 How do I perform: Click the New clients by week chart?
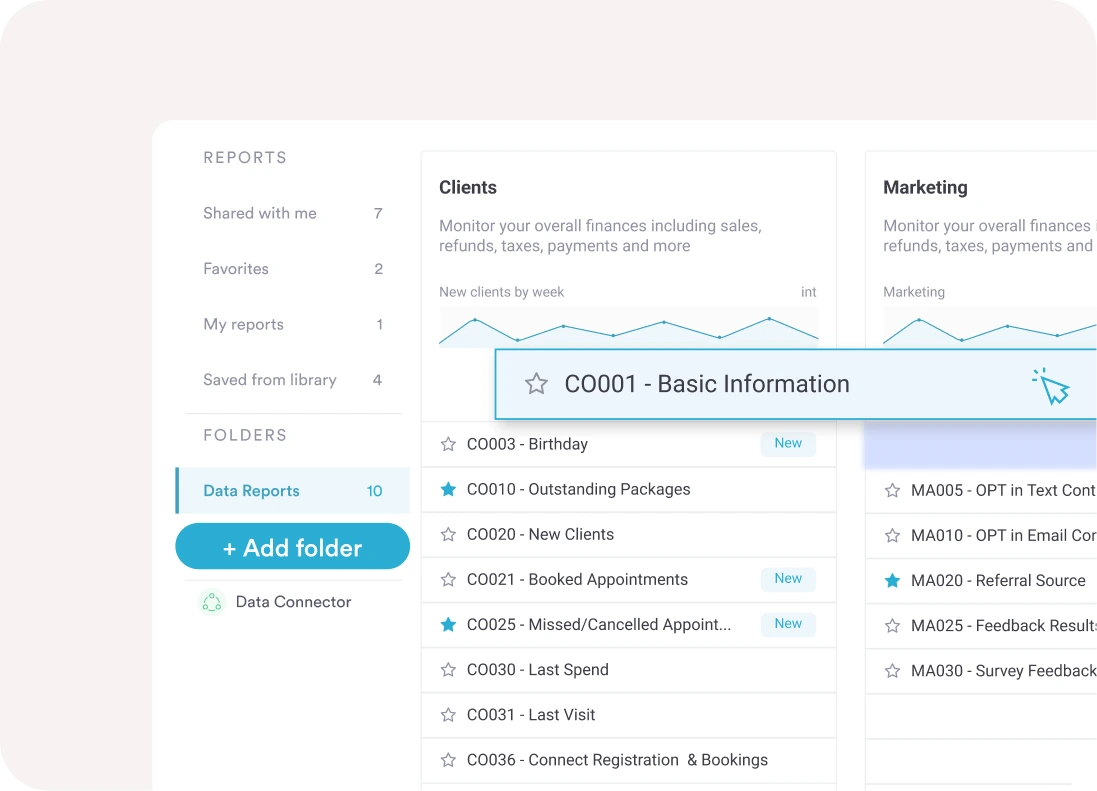(628, 328)
